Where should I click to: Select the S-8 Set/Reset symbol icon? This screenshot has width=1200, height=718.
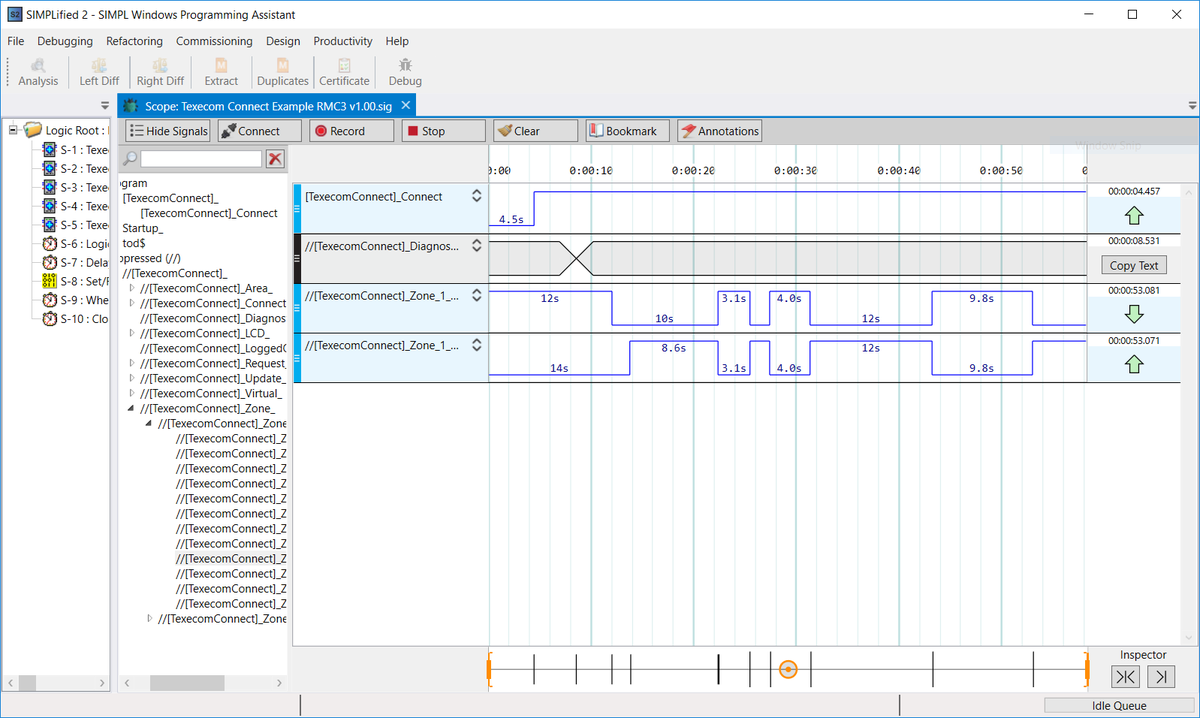49,281
